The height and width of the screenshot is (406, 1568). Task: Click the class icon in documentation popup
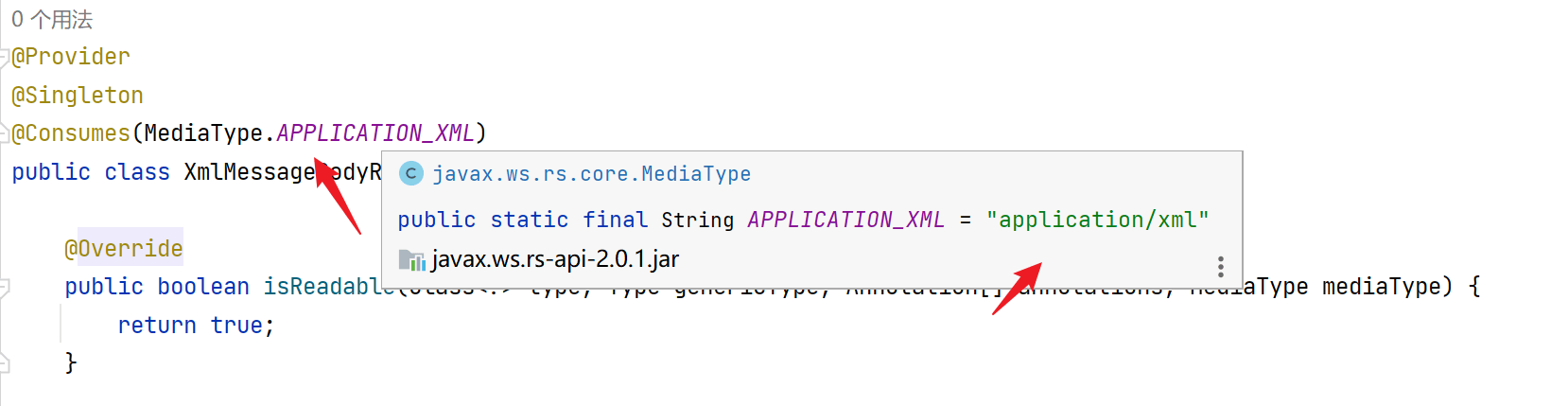[x=410, y=173]
